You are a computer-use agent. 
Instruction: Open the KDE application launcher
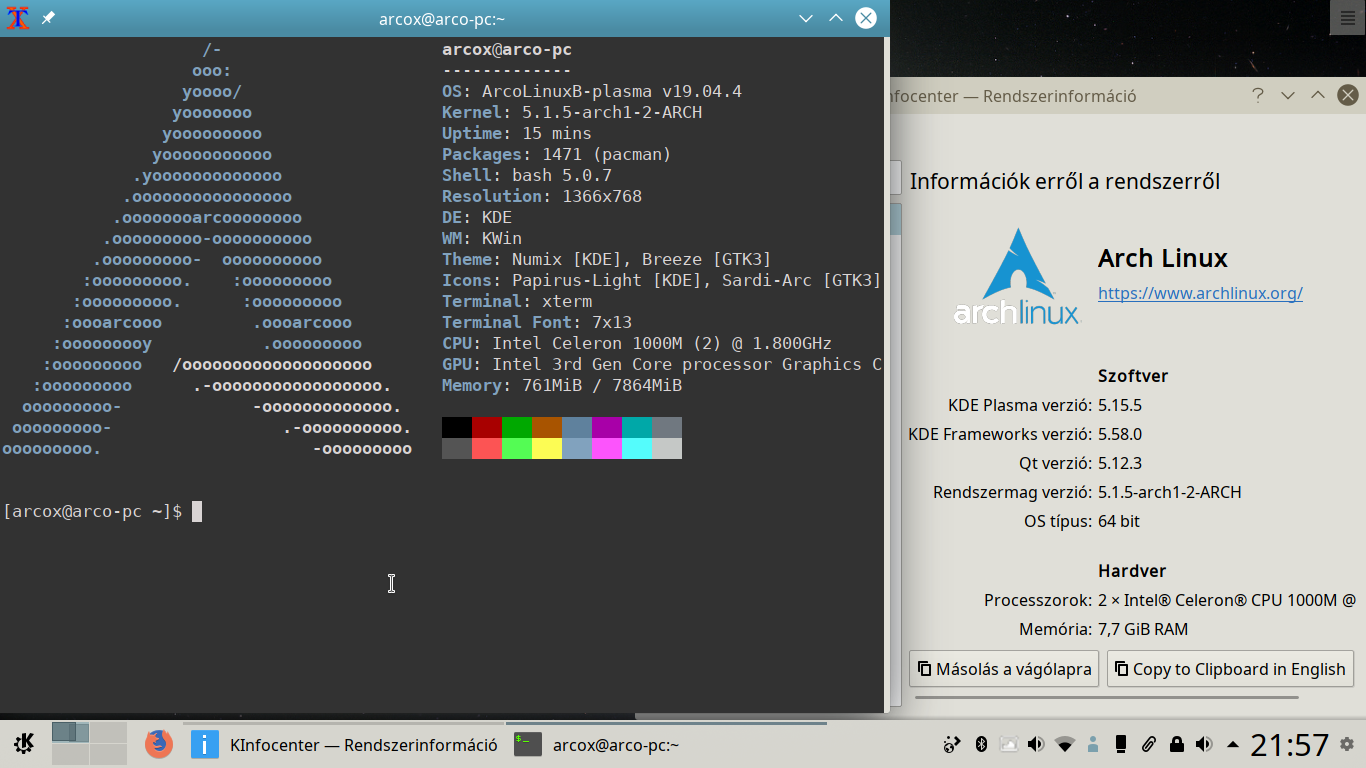(24, 744)
